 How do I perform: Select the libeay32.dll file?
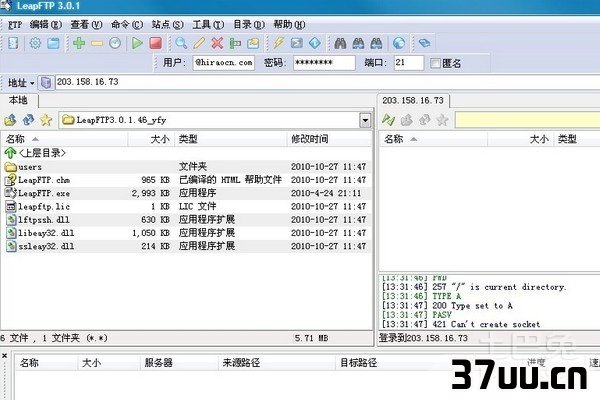(186, 233)
